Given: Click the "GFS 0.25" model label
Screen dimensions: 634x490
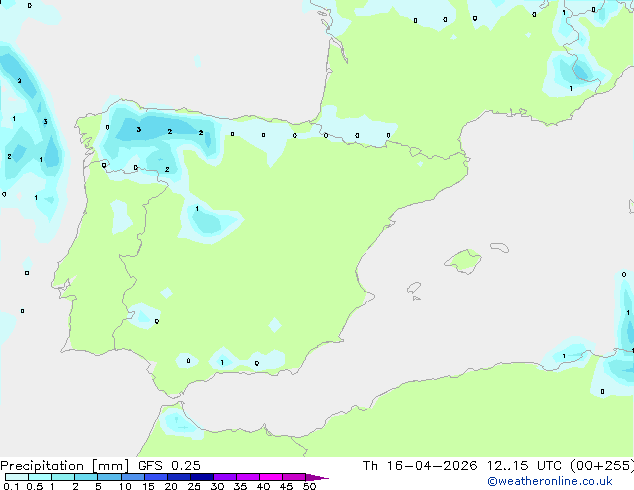Looking at the screenshot, I should pos(169,466).
